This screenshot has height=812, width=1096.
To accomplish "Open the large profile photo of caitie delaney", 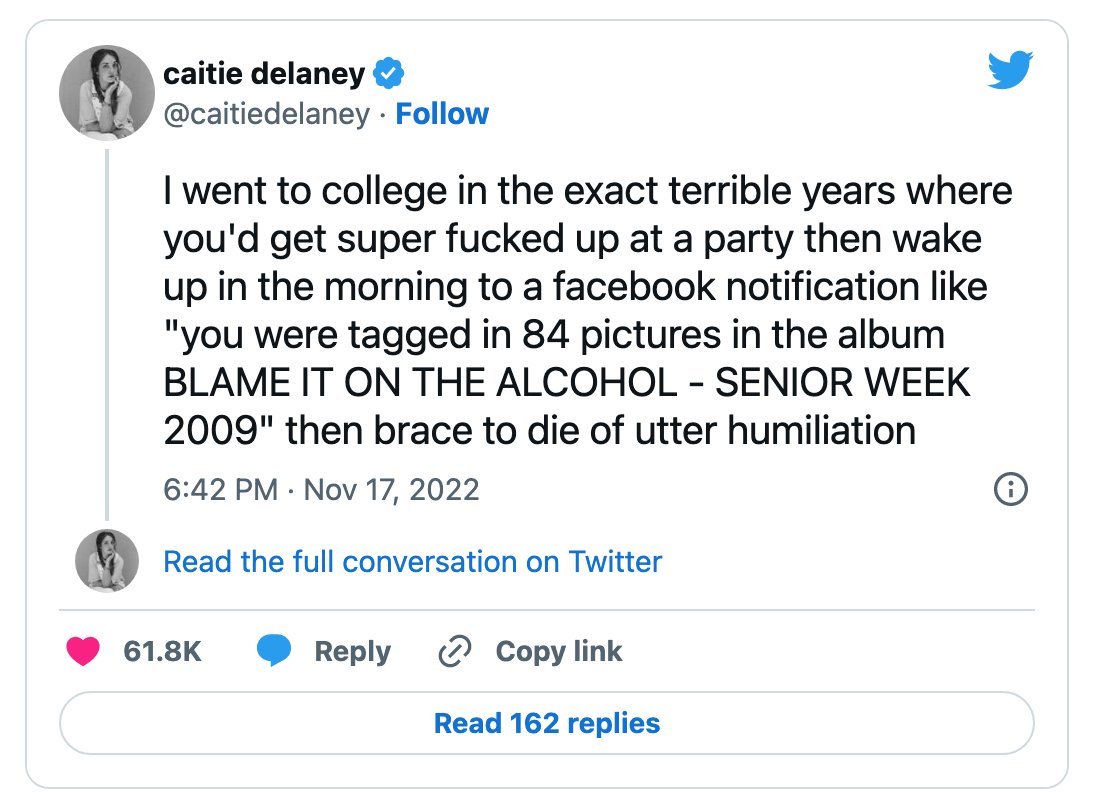I will pyautogui.click(x=107, y=93).
